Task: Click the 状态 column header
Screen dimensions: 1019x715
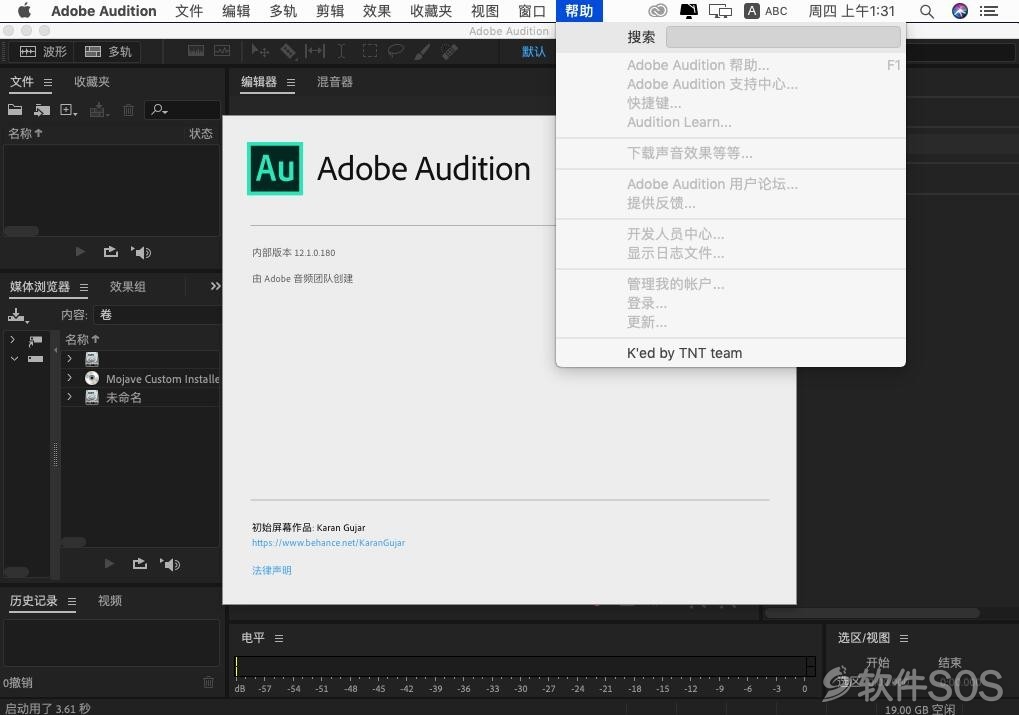Action: tap(201, 133)
